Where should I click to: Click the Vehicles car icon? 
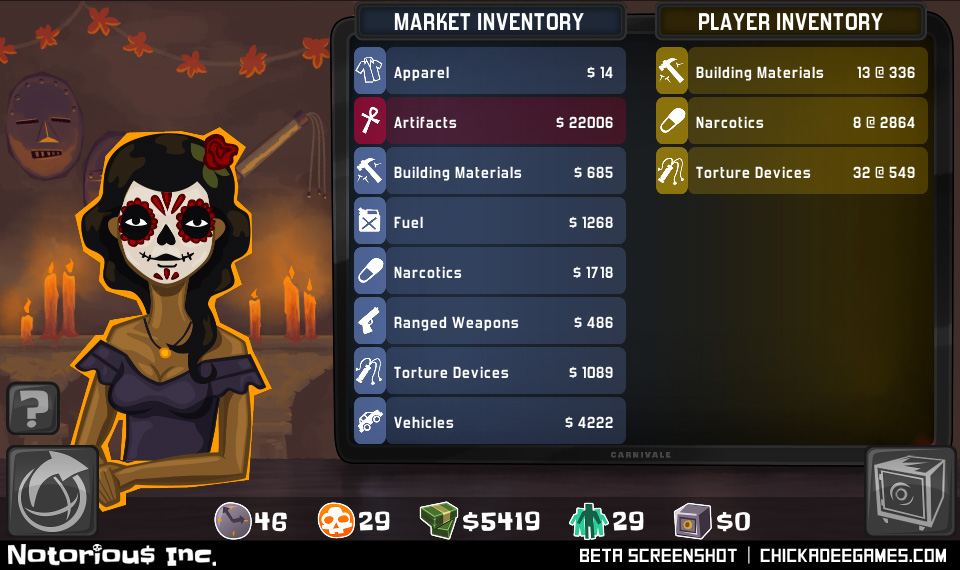tap(370, 421)
